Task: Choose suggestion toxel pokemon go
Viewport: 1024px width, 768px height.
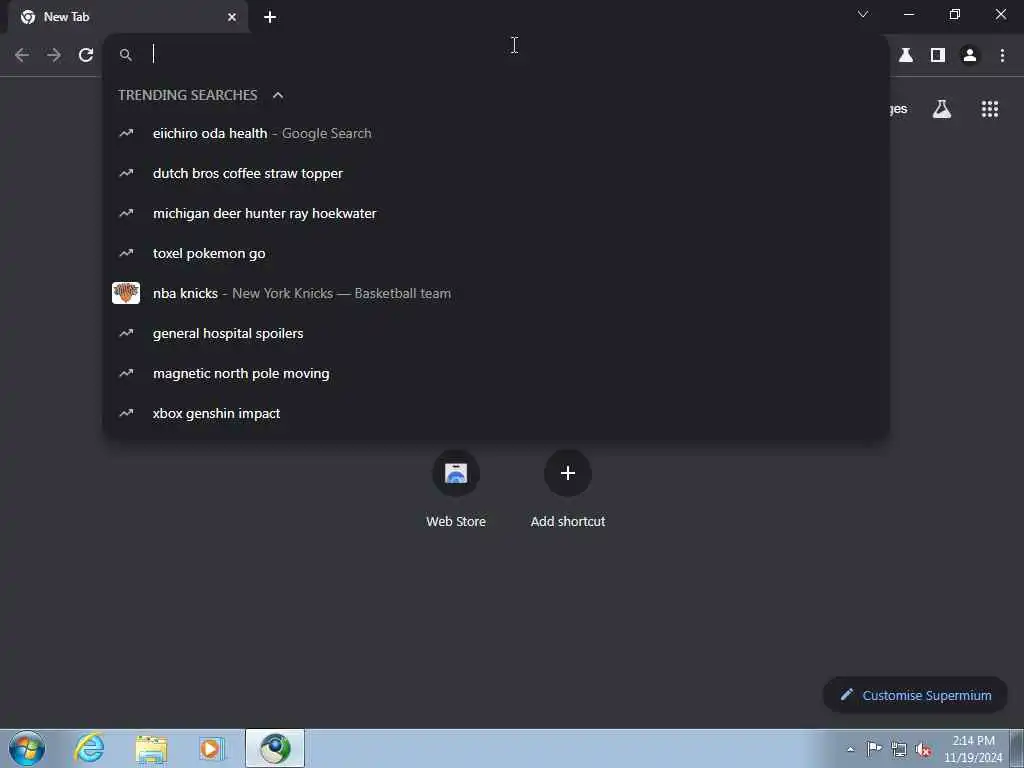Action: (x=496, y=253)
